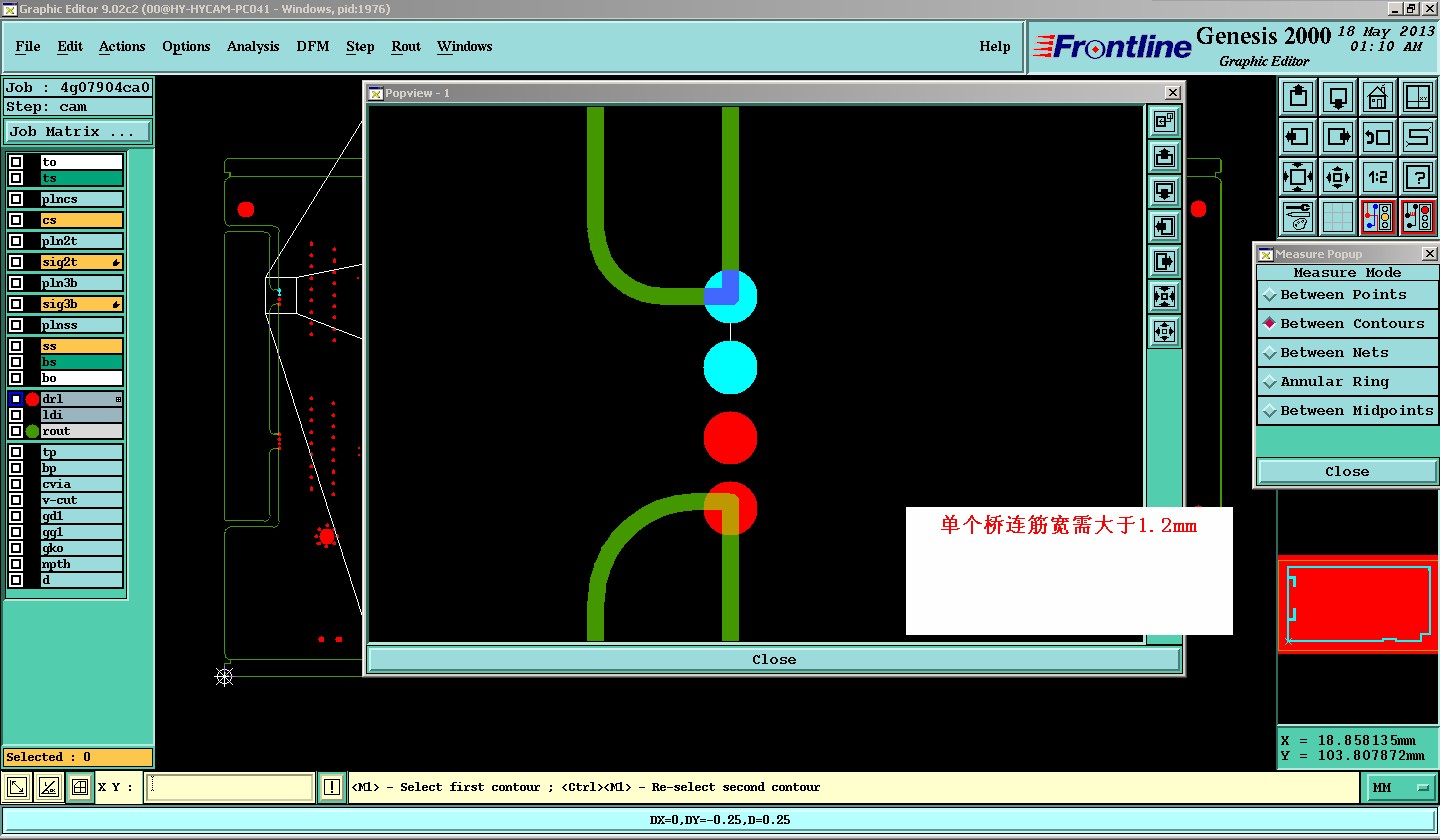Click the red-light nets traffic-light icon

pyautogui.click(x=1418, y=217)
